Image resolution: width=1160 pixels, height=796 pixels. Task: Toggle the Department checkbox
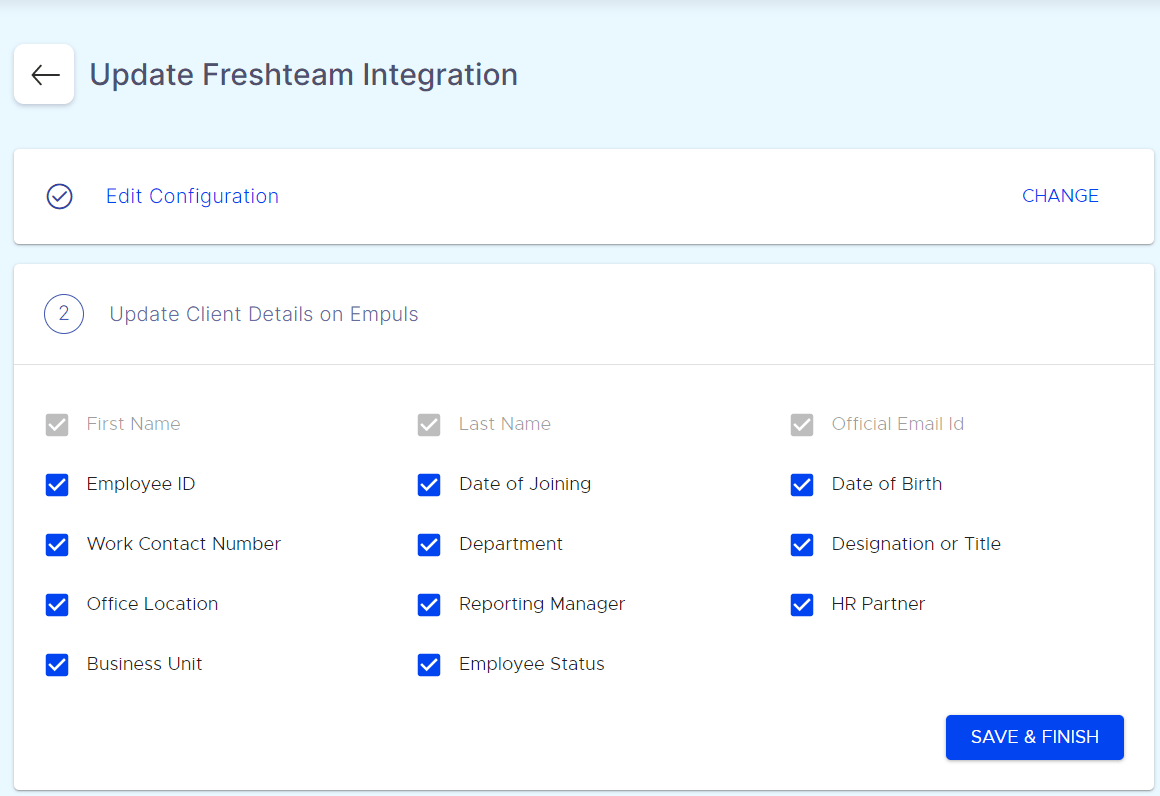[429, 544]
